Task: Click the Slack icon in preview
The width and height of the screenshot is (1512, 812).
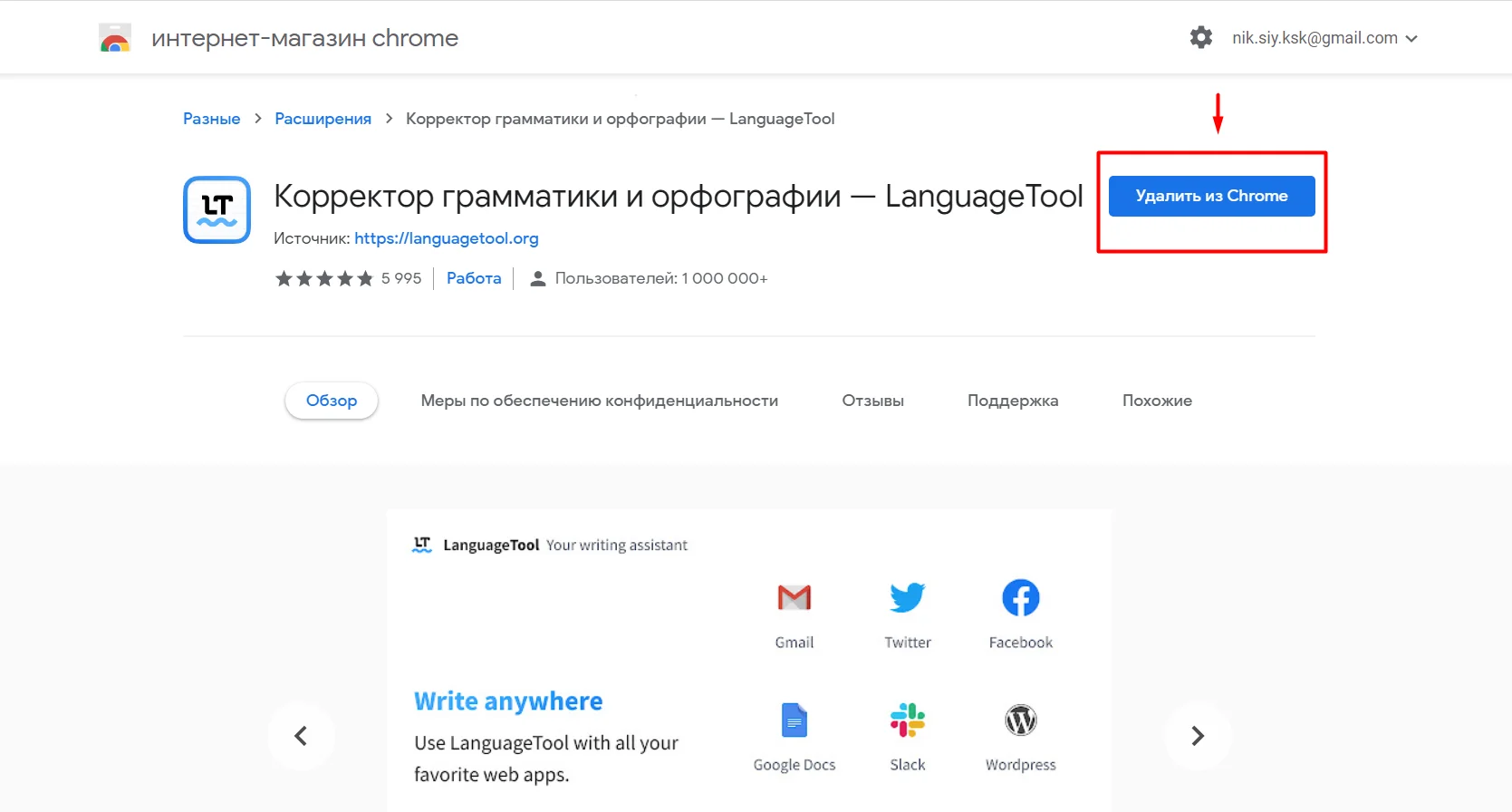Action: coord(908,720)
